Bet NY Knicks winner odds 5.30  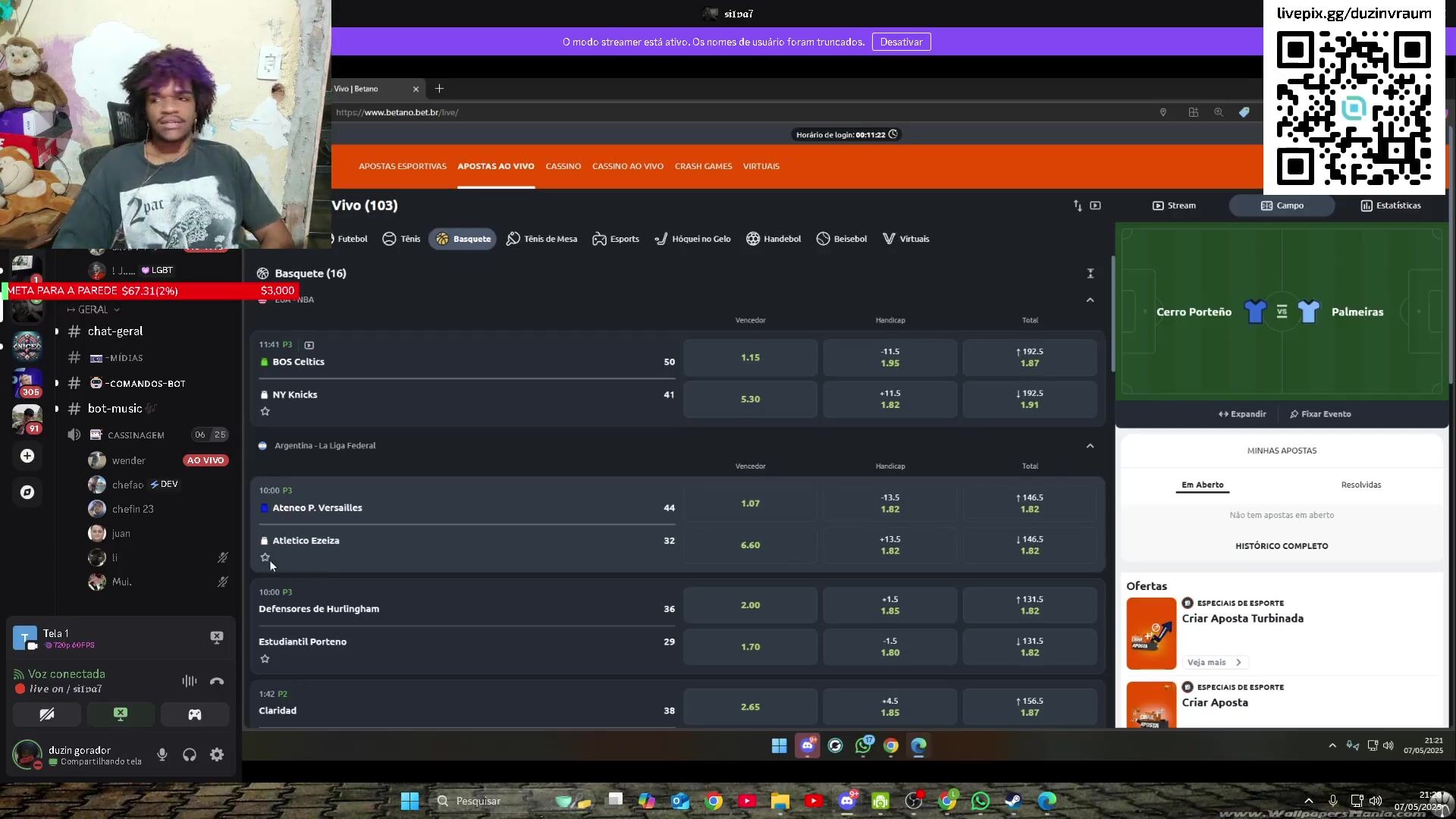click(x=750, y=400)
